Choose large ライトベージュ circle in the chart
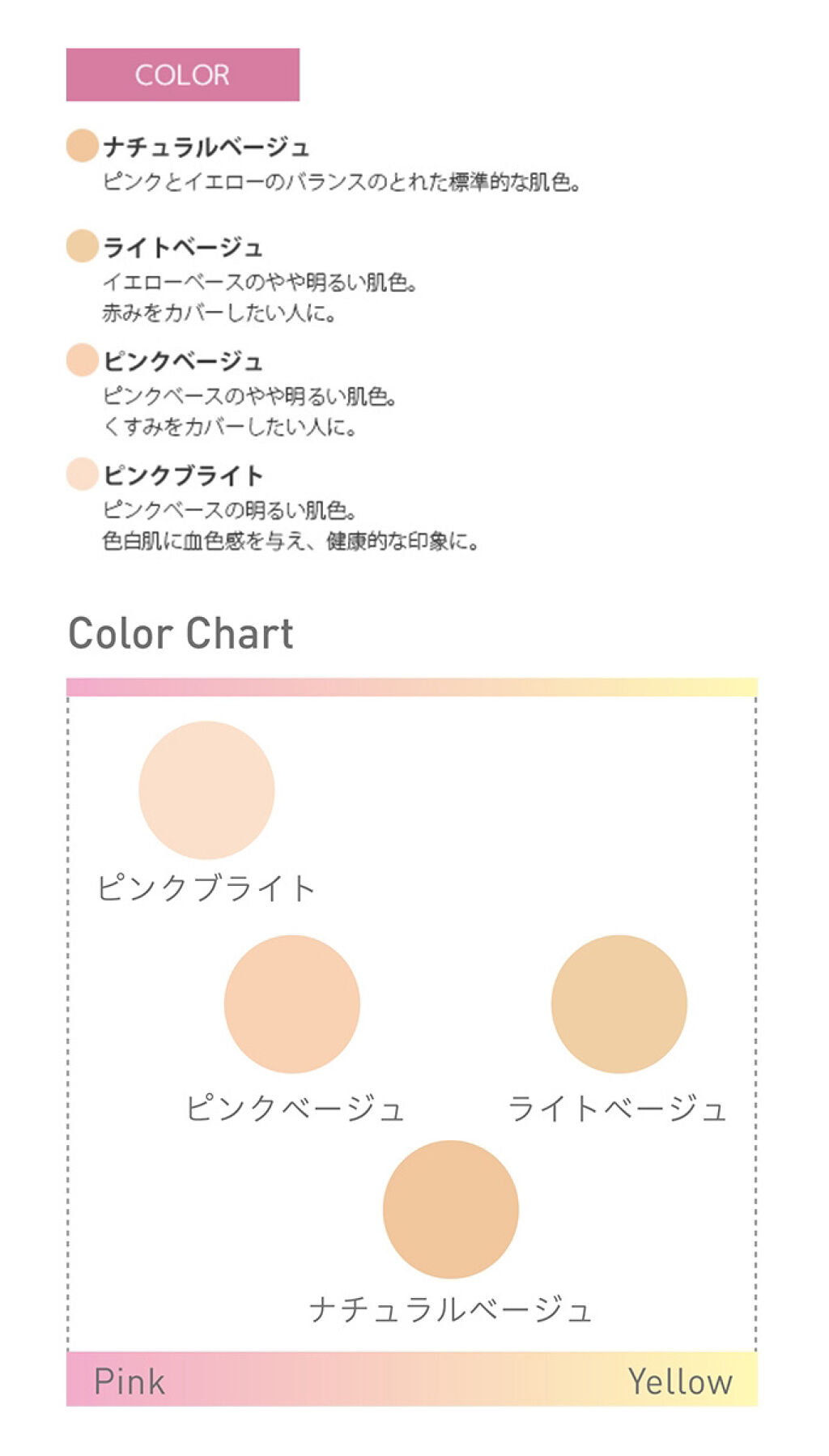The height and width of the screenshot is (1456, 829). click(619, 1003)
